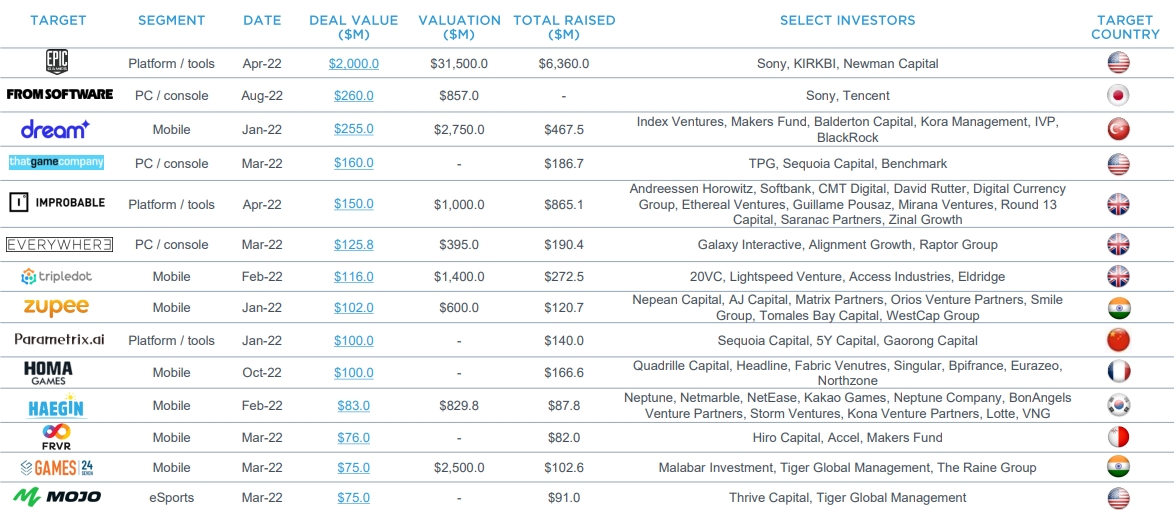
Task: Click the Epic Games logo
Action: pos(57,62)
